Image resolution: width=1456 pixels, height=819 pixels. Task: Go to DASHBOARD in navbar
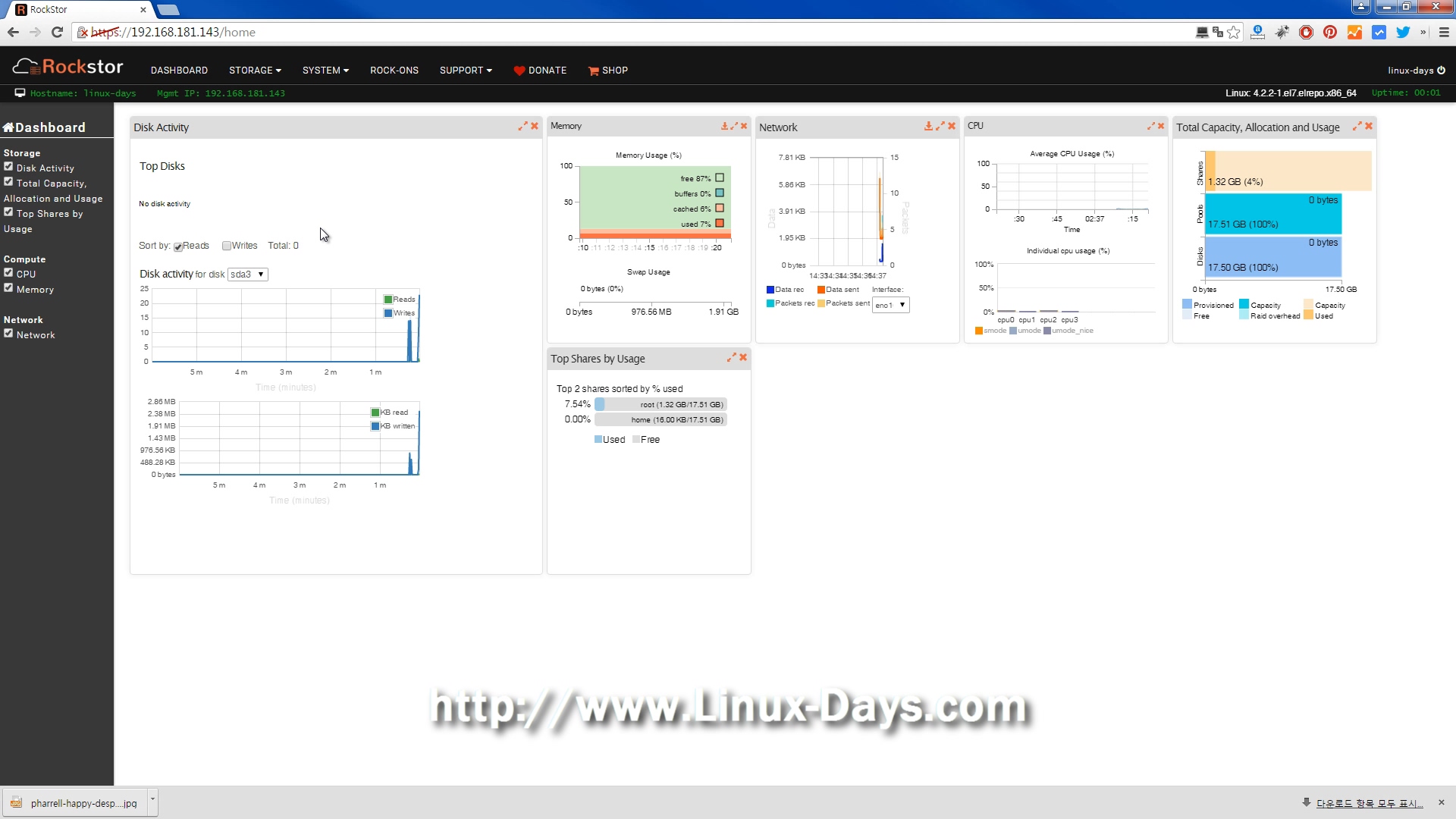pyautogui.click(x=179, y=70)
